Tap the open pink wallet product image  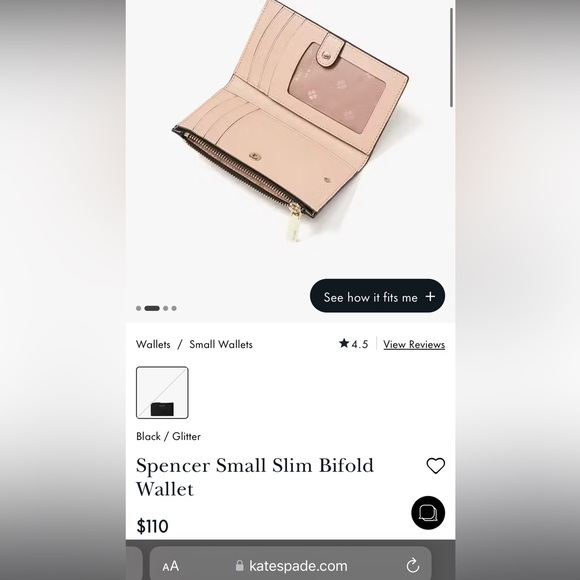291,120
